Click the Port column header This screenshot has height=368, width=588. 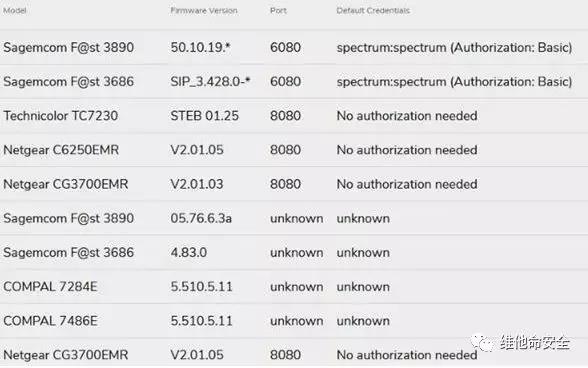(278, 10)
